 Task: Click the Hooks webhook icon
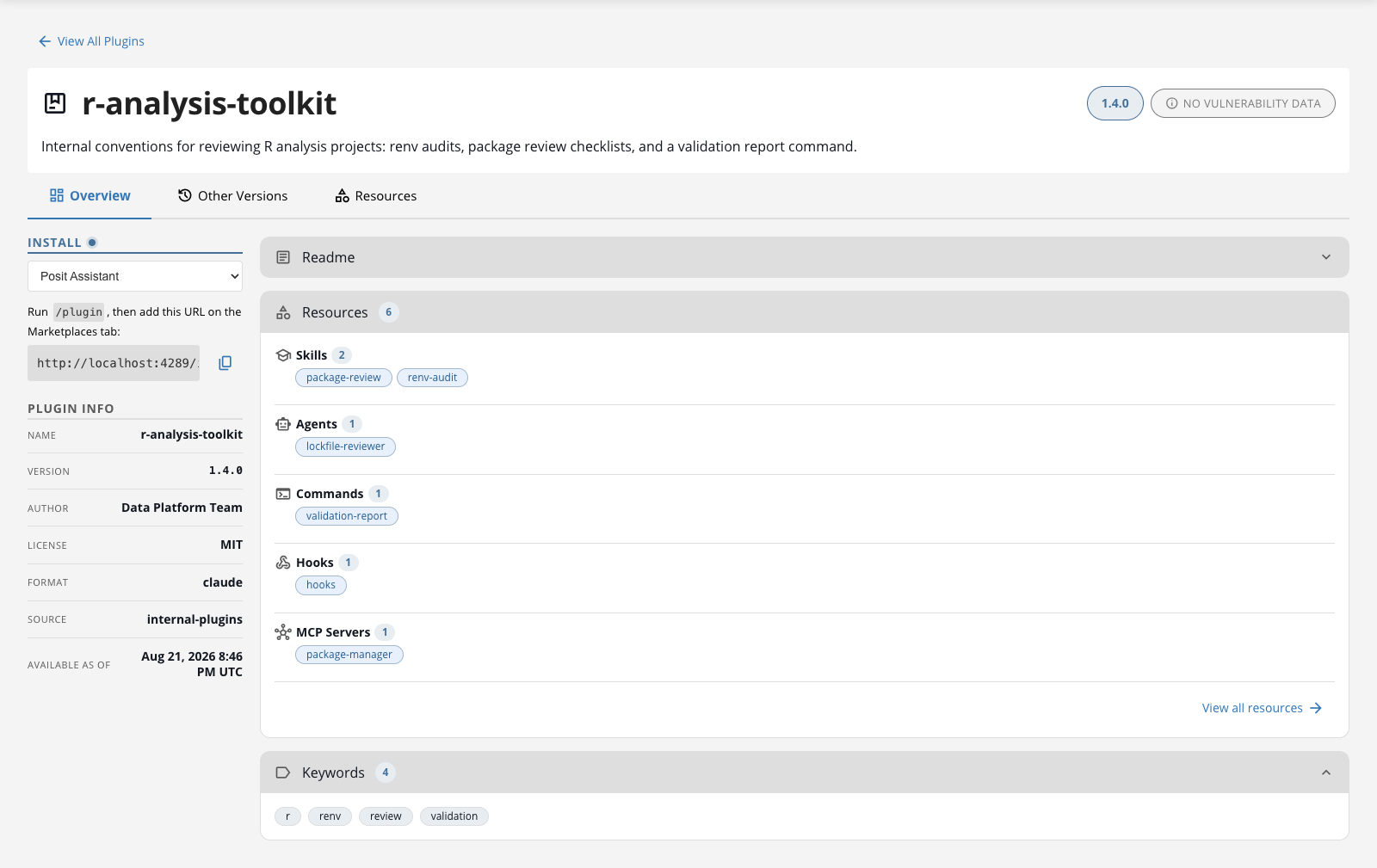click(283, 563)
